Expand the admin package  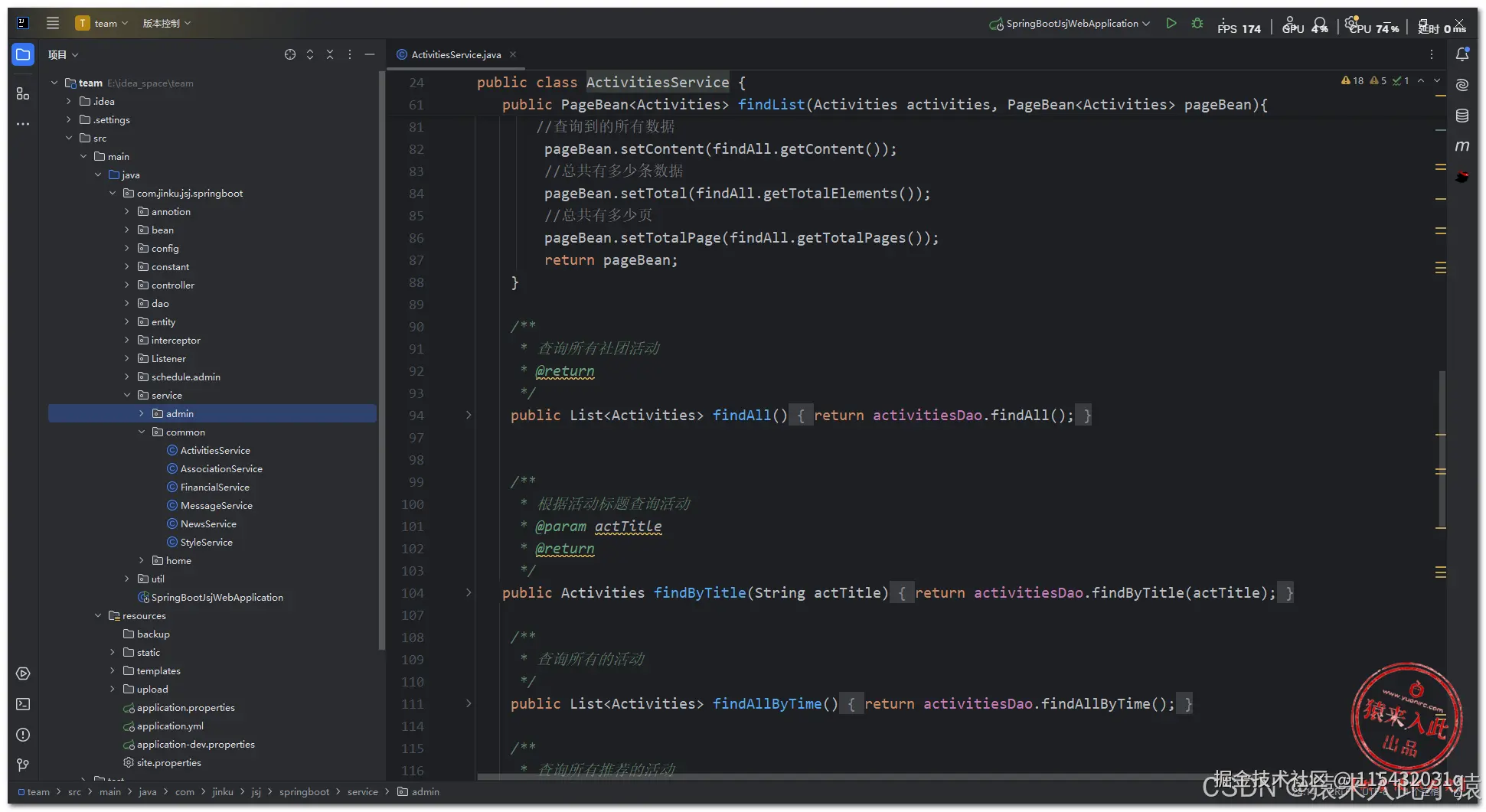[142, 413]
